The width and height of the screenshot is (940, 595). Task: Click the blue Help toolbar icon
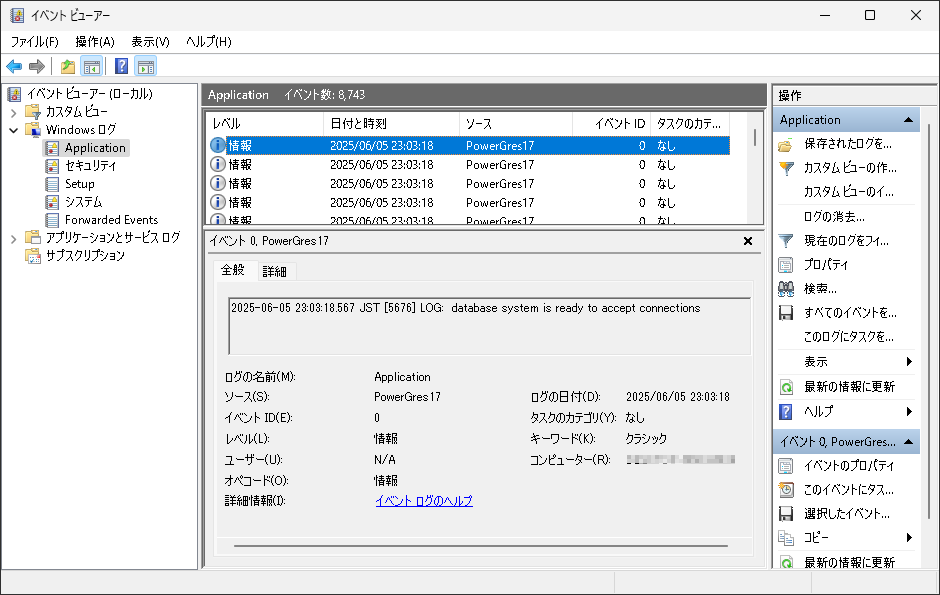coord(121,66)
